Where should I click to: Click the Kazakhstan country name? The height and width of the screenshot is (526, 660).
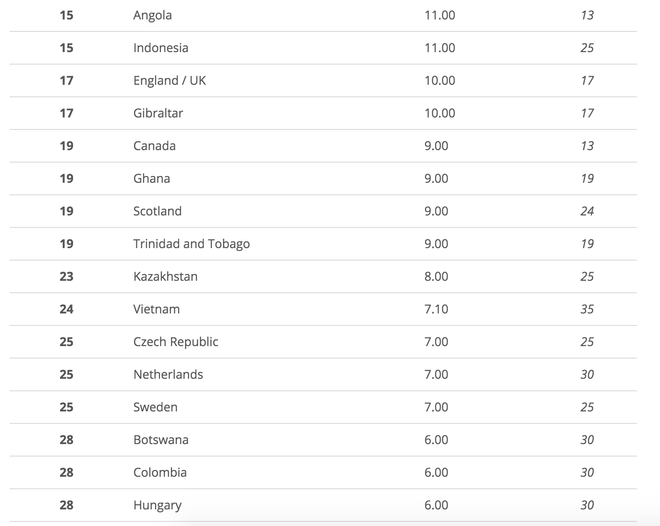(165, 277)
